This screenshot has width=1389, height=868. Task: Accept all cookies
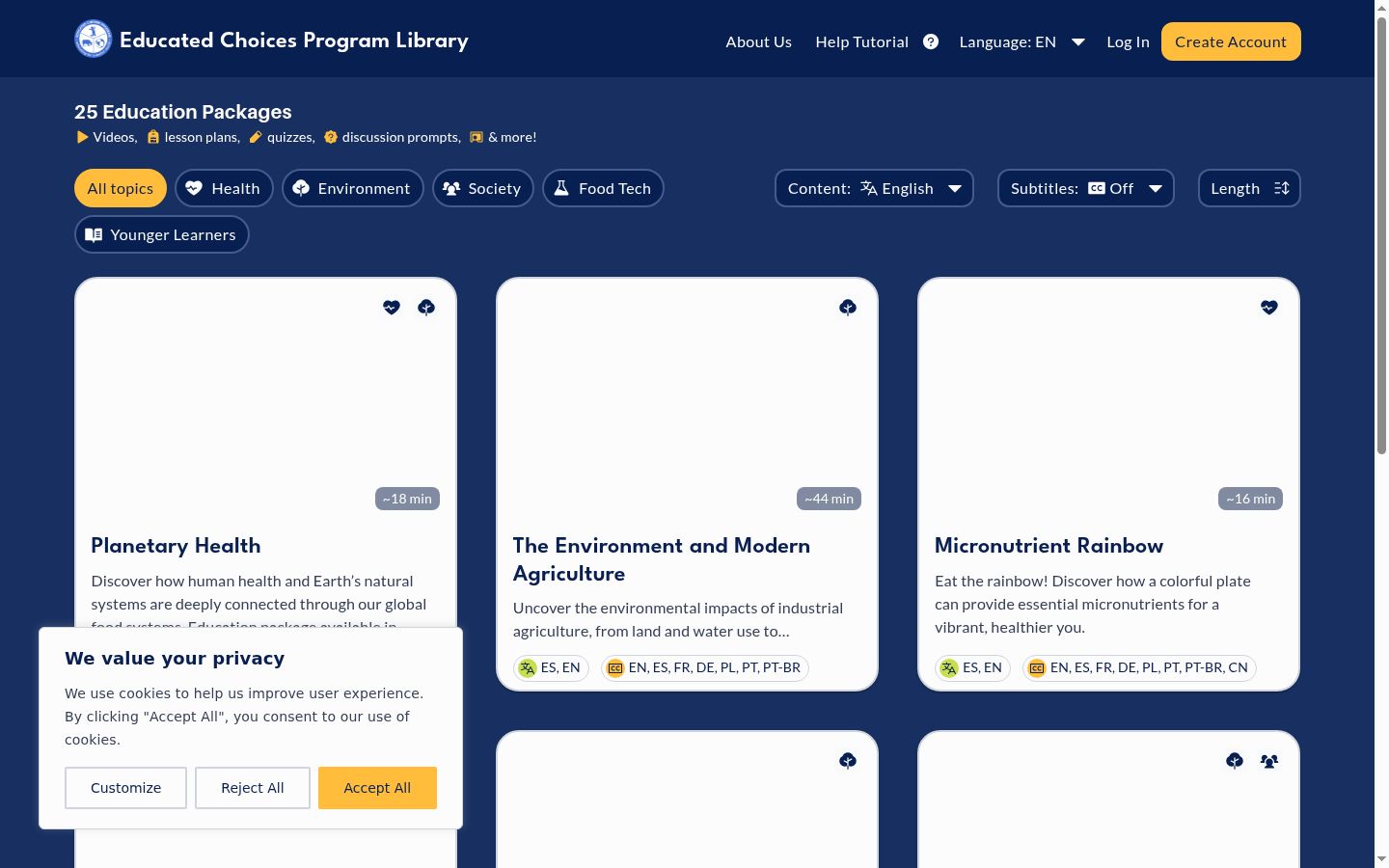(x=377, y=788)
